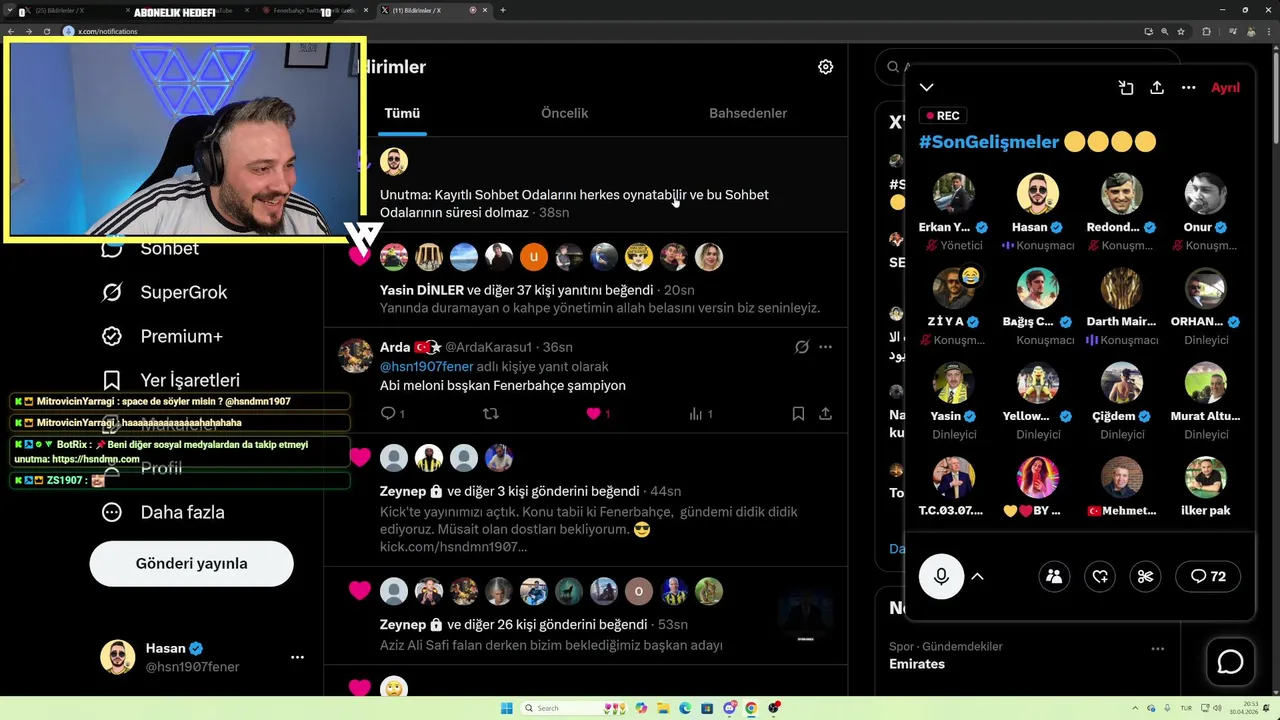Leave the Space with Ayrıl button
The height and width of the screenshot is (720, 1280).
pyautogui.click(x=1225, y=88)
